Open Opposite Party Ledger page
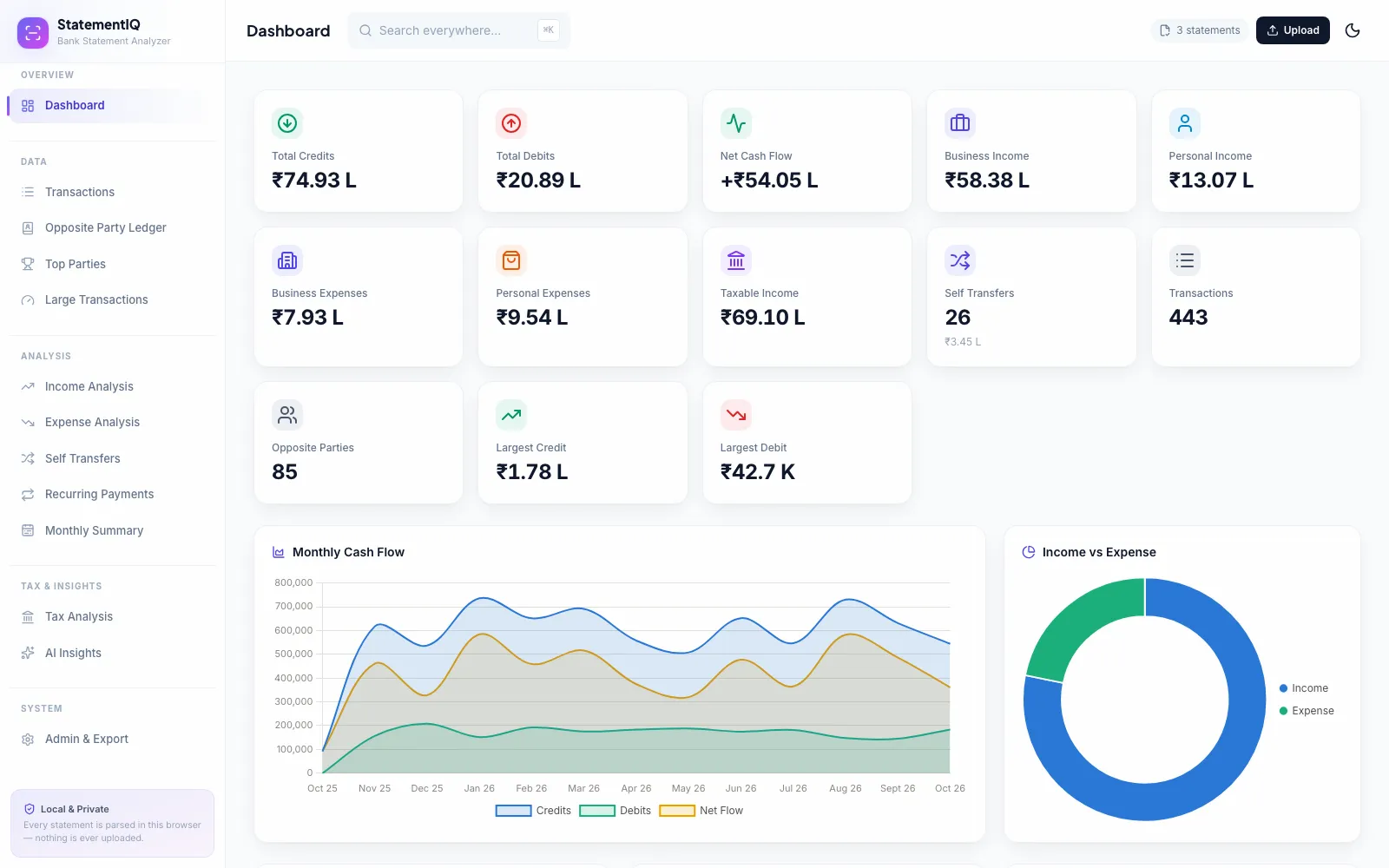This screenshot has height=868, width=1389. [111, 228]
